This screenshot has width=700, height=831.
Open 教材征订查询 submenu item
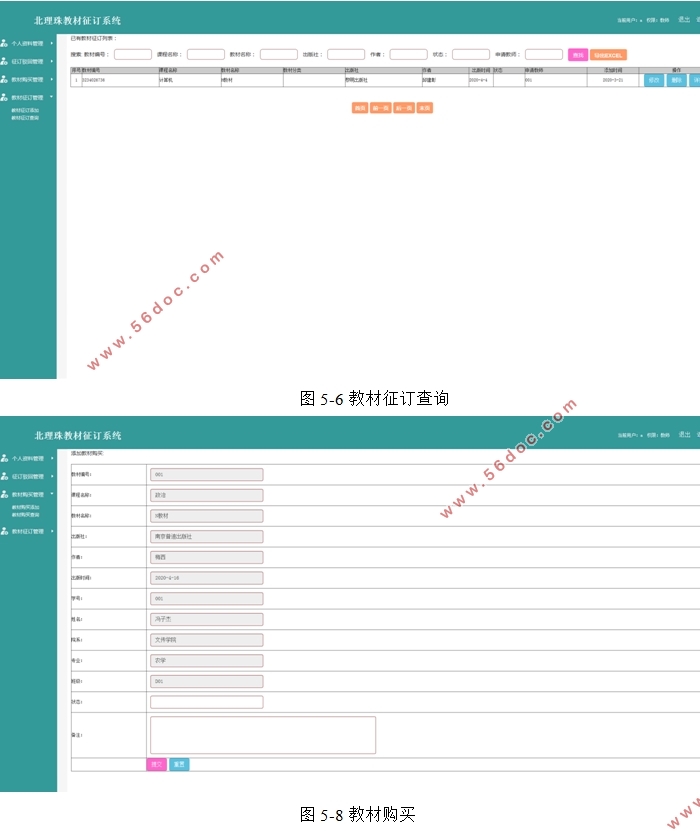tap(25, 118)
